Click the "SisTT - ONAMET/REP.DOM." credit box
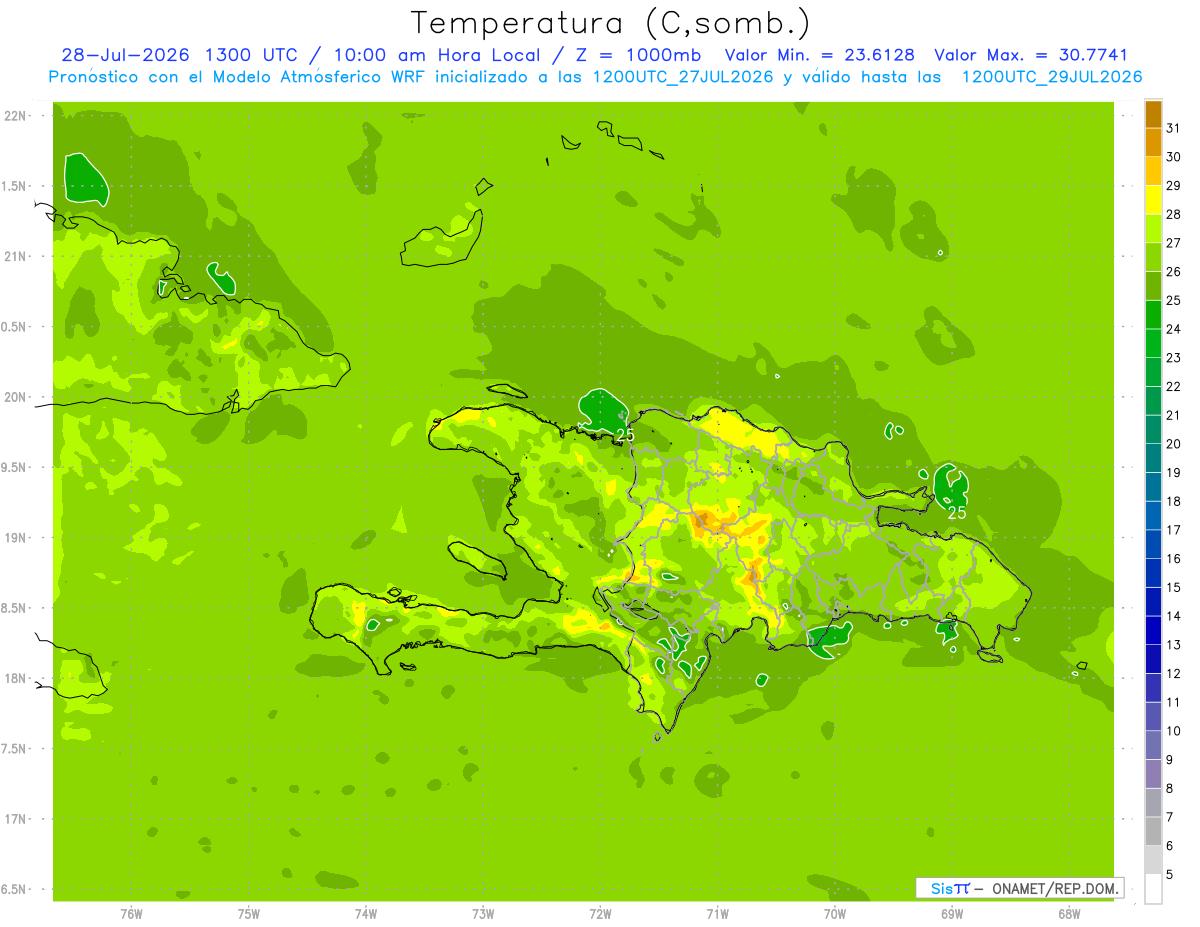1200x927 pixels. 1019,888
